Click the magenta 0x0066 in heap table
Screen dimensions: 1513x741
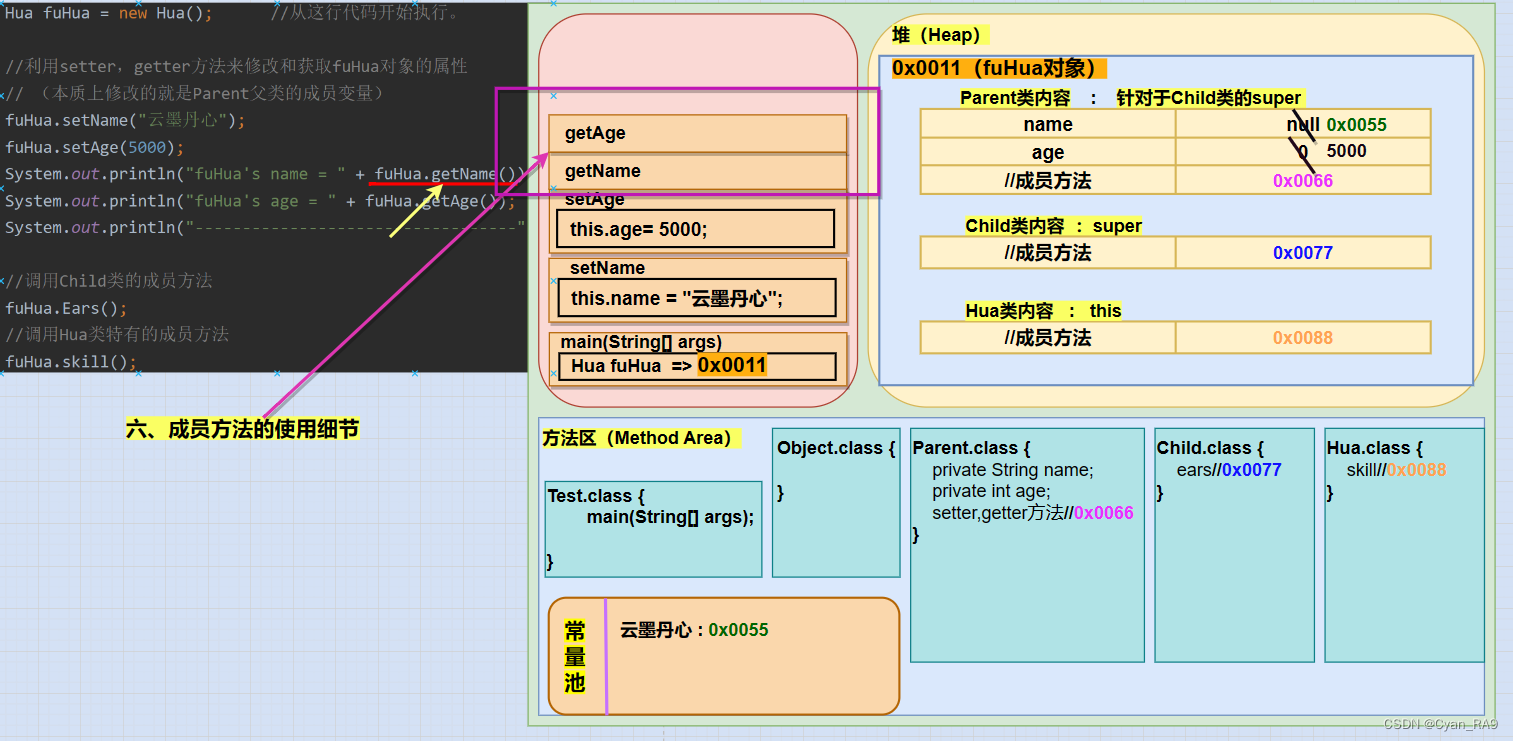point(1303,180)
